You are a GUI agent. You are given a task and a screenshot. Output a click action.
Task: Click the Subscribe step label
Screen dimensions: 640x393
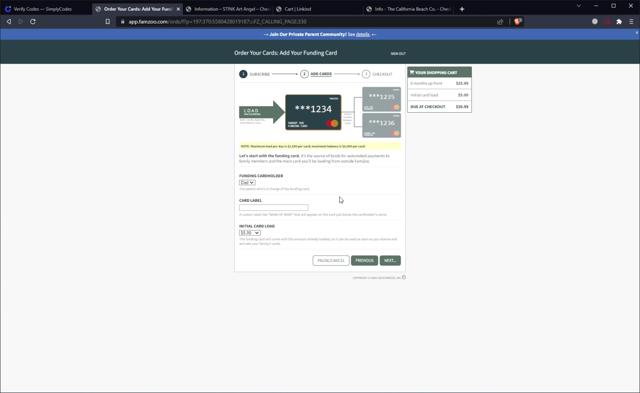click(x=260, y=74)
